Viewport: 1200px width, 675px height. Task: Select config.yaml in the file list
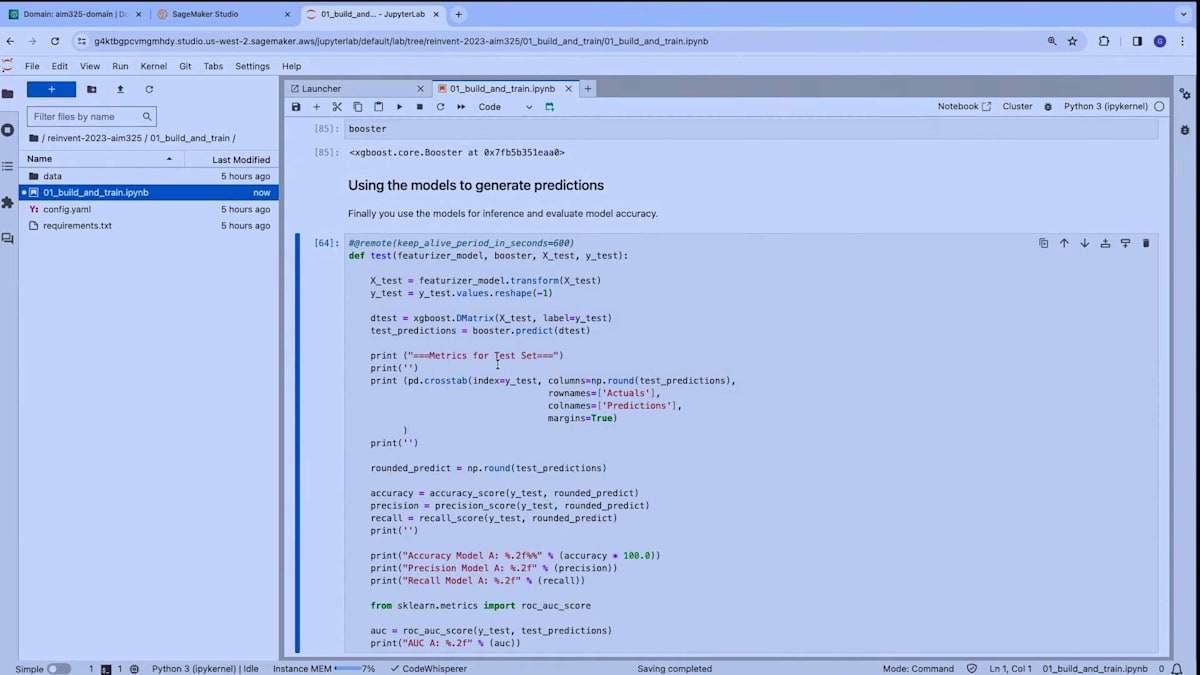148,209
